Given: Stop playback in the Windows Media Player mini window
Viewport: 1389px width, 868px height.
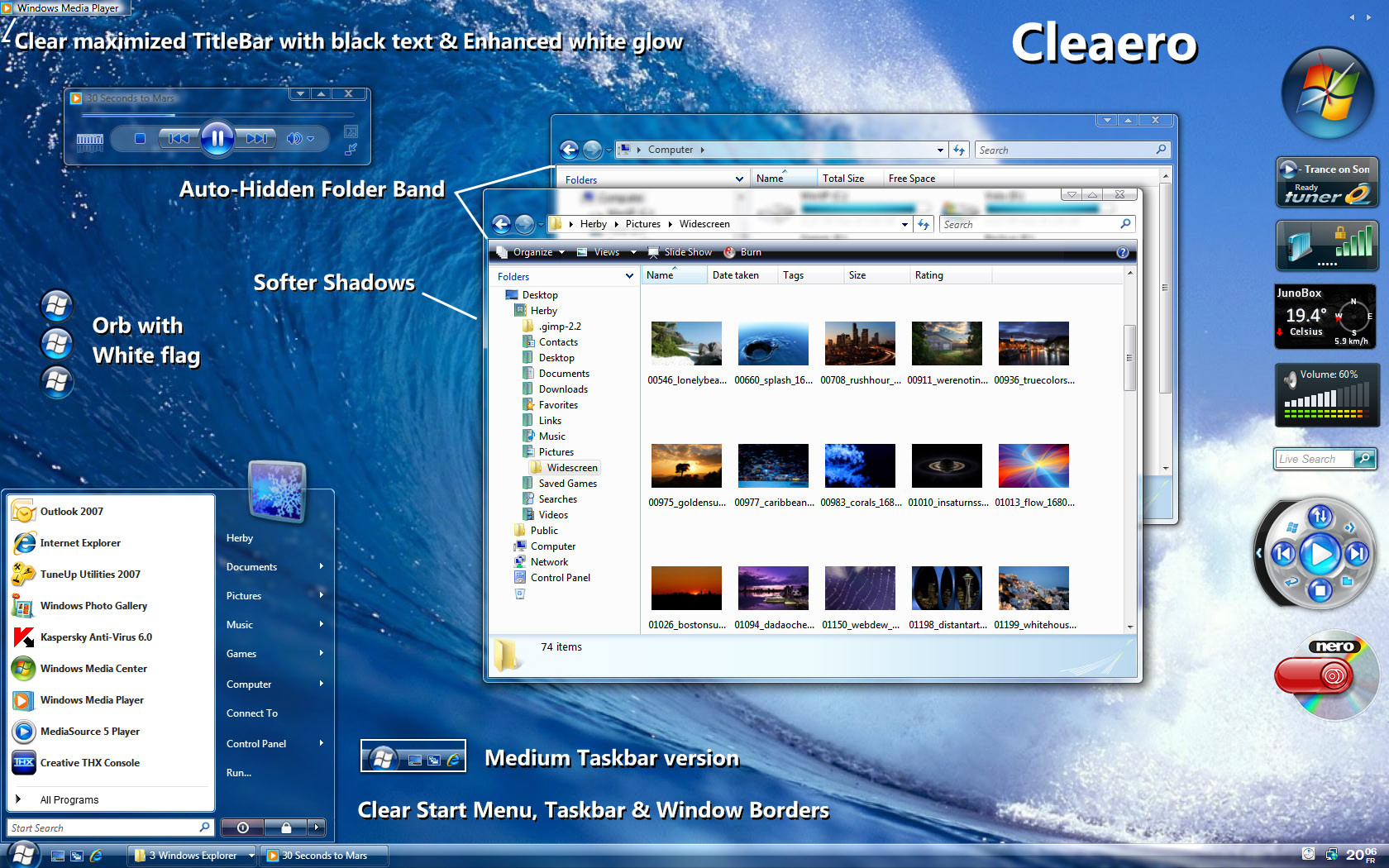Looking at the screenshot, I should pyautogui.click(x=140, y=139).
